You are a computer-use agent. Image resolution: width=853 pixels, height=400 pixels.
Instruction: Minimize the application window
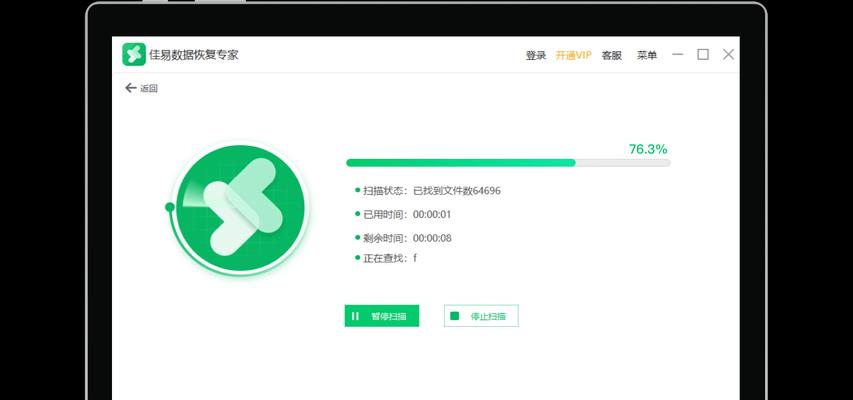(x=677, y=54)
